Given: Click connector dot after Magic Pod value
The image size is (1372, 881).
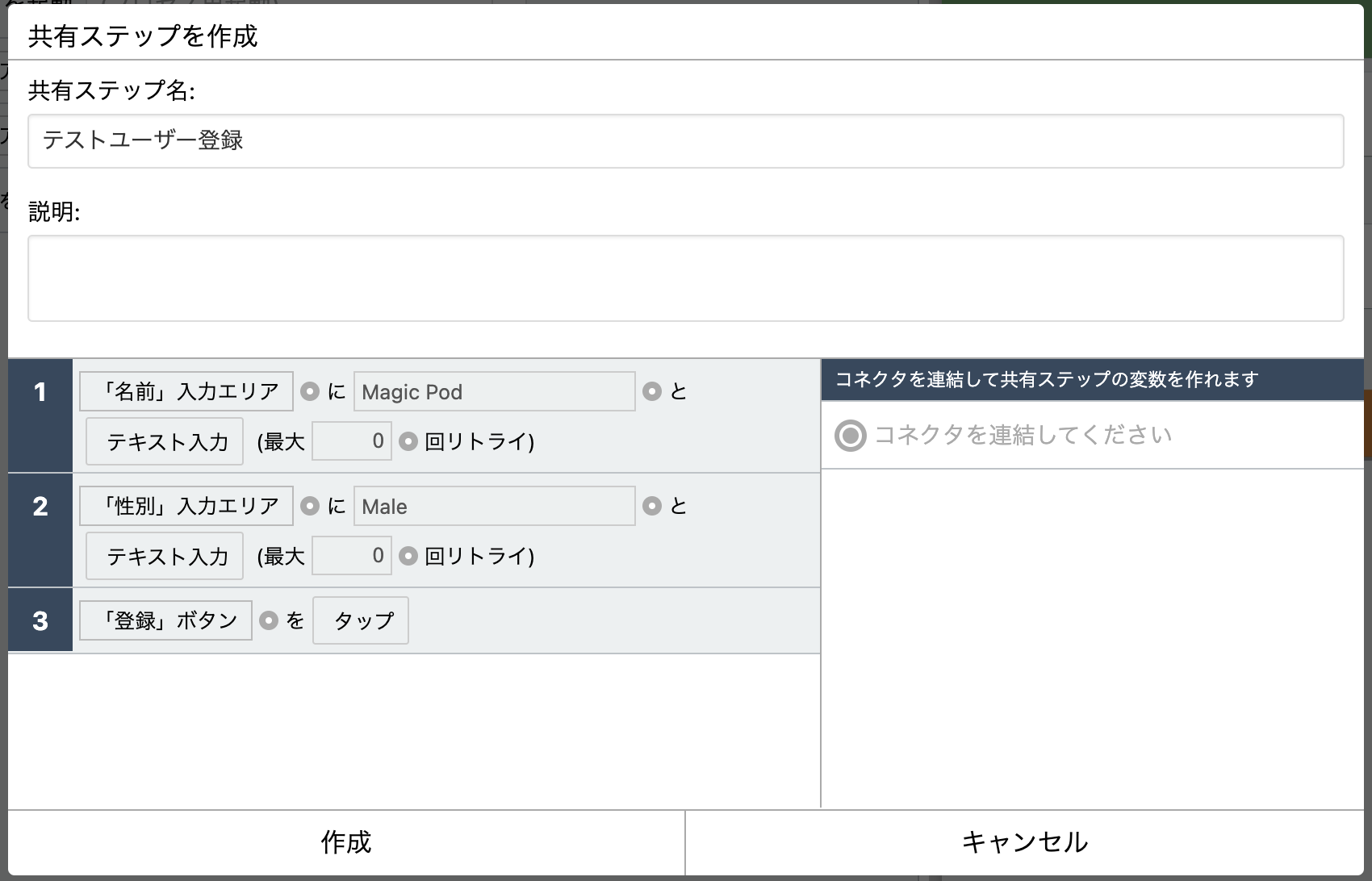Looking at the screenshot, I should click(652, 391).
